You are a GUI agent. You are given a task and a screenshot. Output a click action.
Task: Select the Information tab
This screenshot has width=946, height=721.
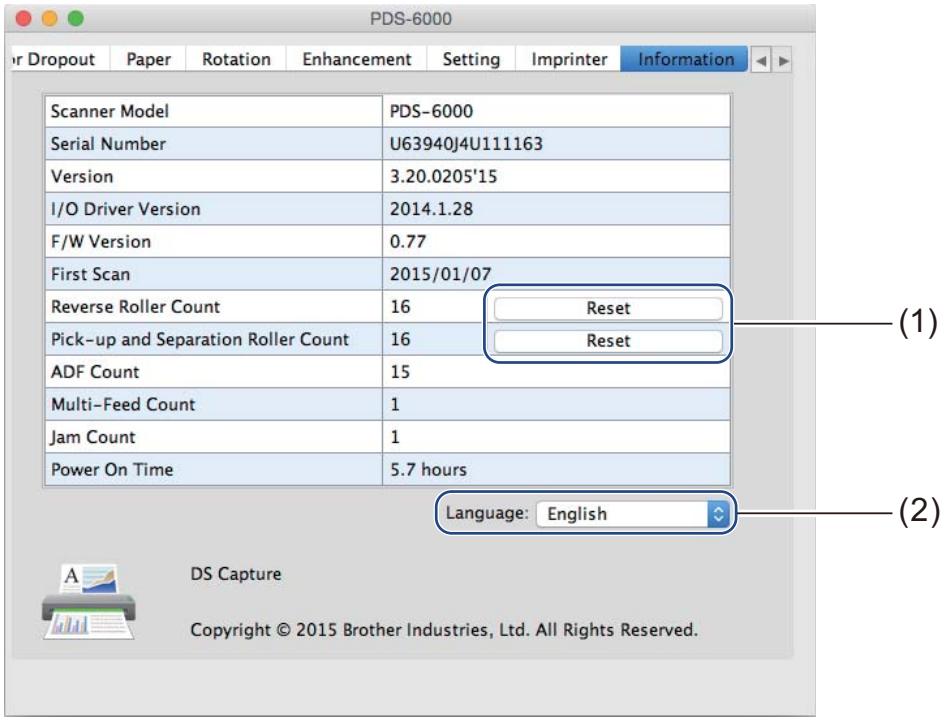point(685,59)
